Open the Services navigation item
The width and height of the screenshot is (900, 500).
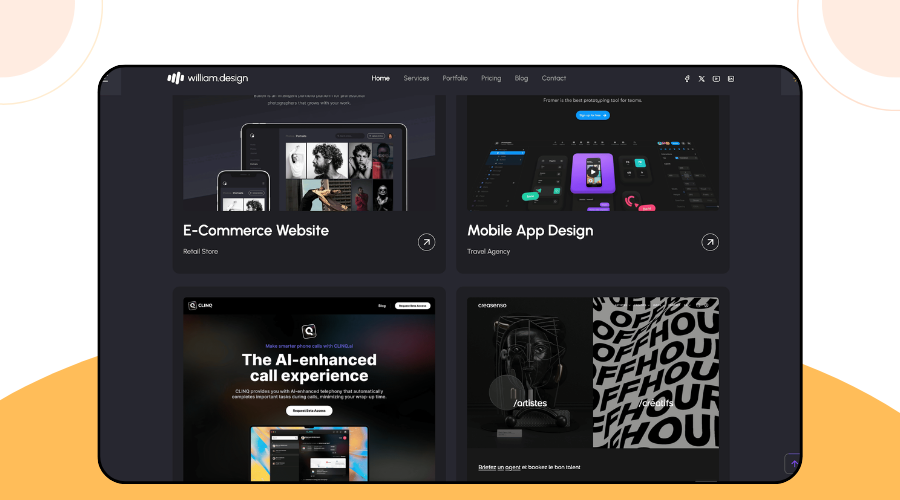416,78
